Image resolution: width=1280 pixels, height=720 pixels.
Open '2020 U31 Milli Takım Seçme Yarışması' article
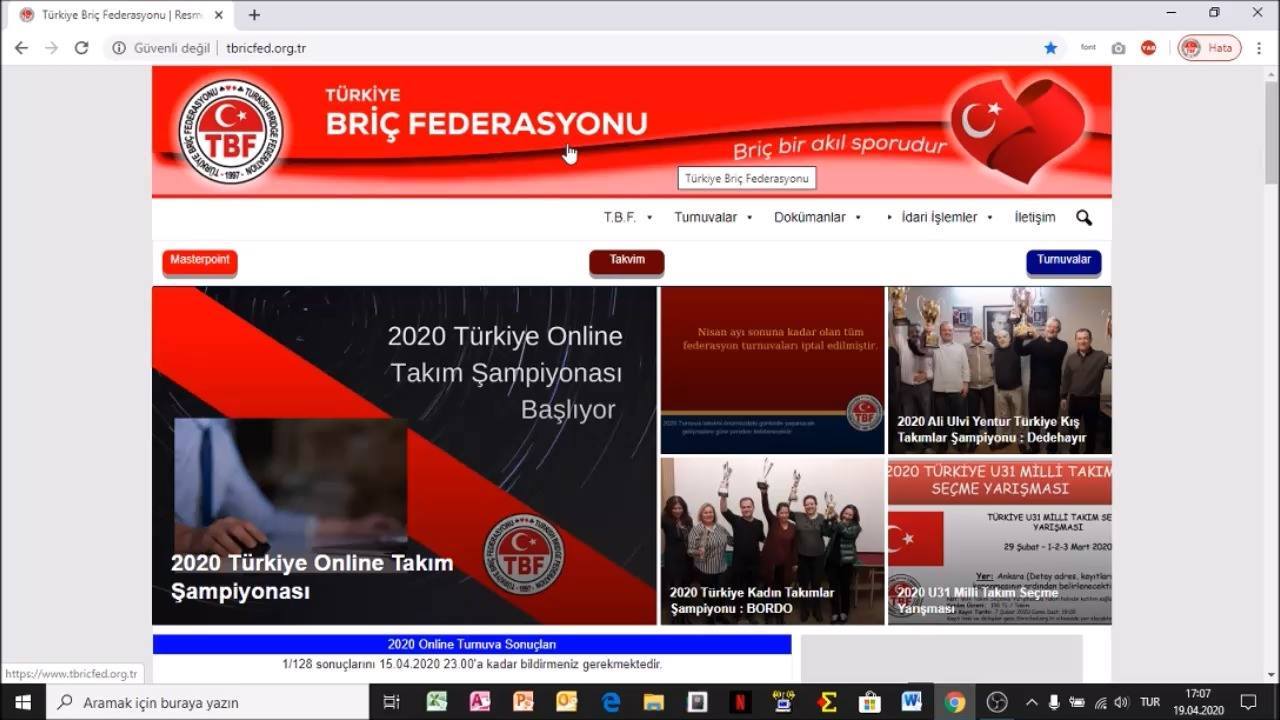point(1000,541)
